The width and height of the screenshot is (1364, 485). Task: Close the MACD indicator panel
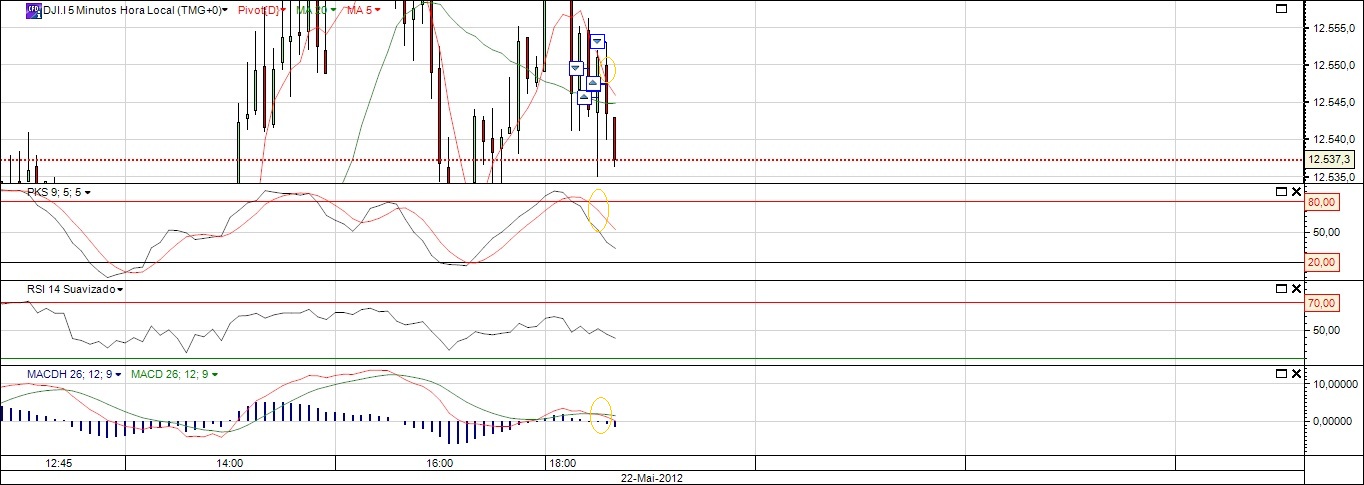1296,373
